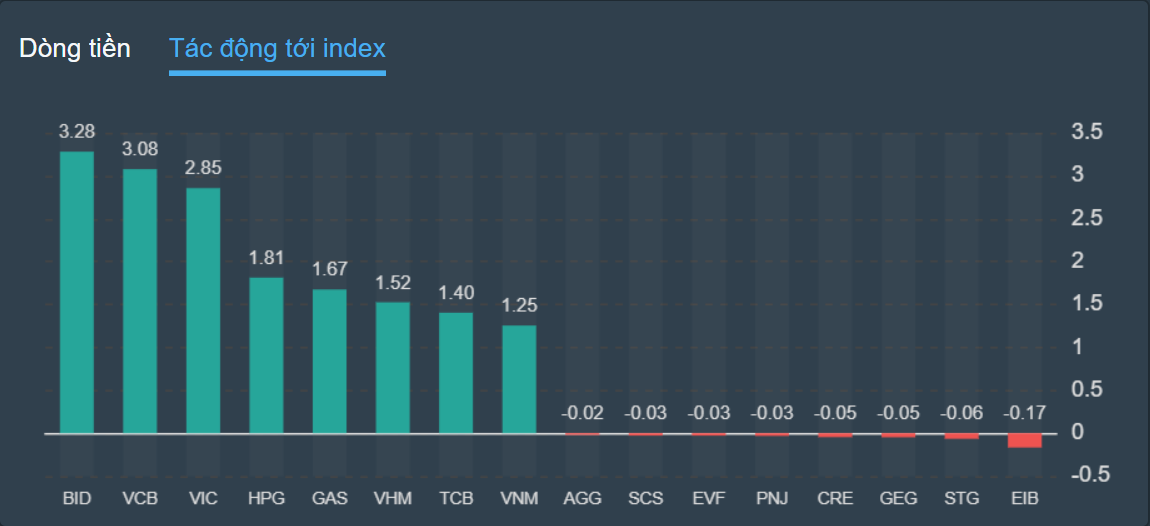The height and width of the screenshot is (526, 1150).
Task: Click the AGG axis label
Action: click(x=582, y=497)
